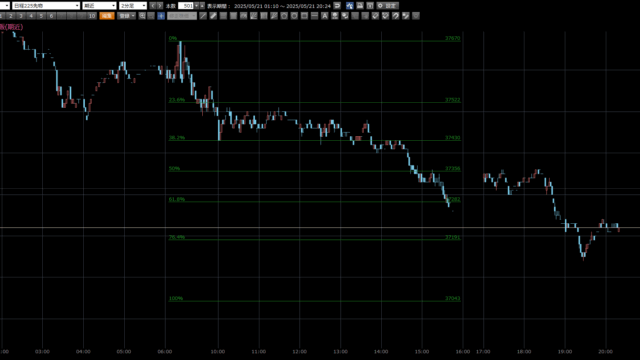The width and height of the screenshot is (640, 360).
Task: Switch to chart preset tab 2
Action: coord(11,16)
